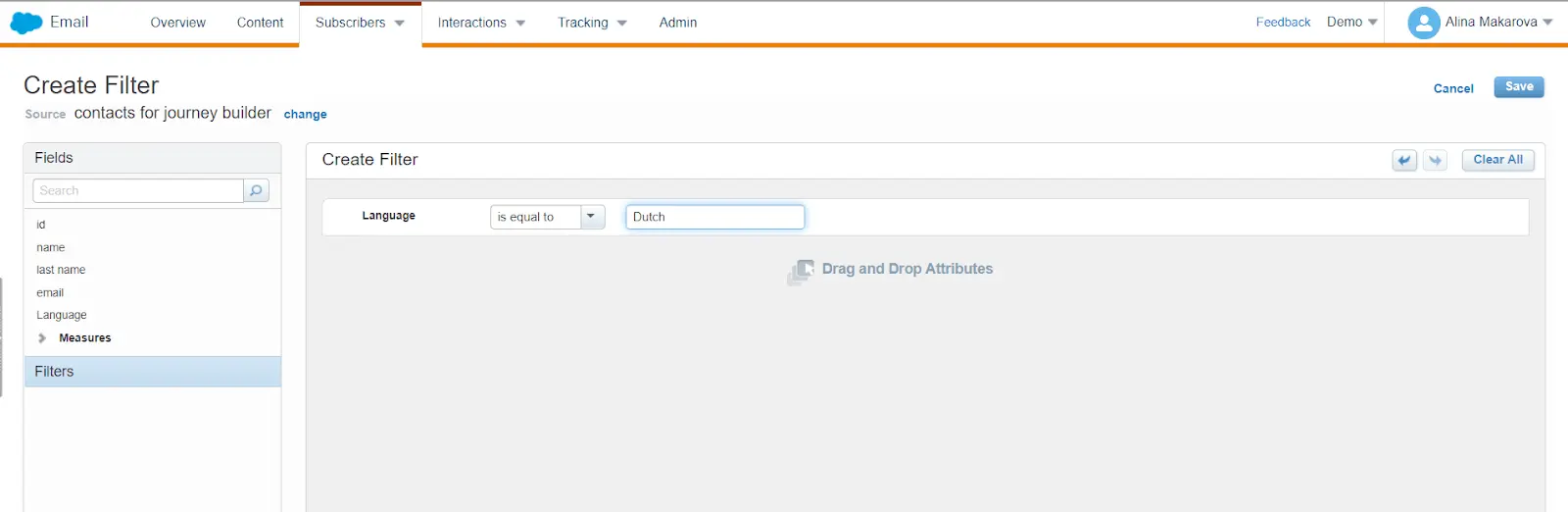
Task: Save the filter
Action: (1518, 87)
